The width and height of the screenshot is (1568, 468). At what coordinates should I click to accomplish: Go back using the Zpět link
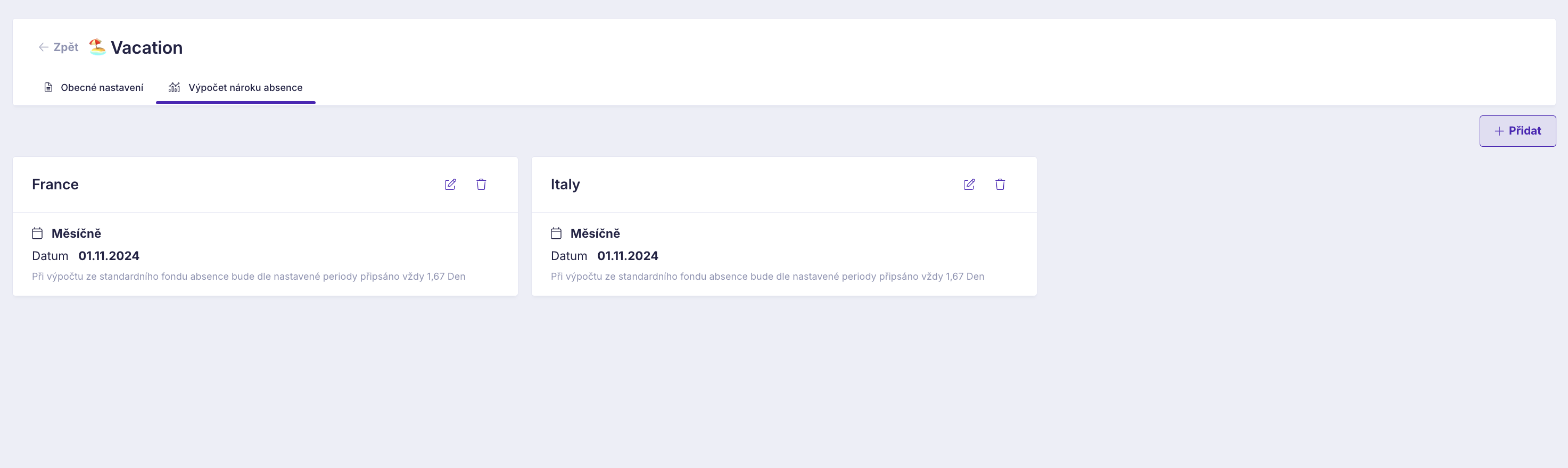pos(66,47)
